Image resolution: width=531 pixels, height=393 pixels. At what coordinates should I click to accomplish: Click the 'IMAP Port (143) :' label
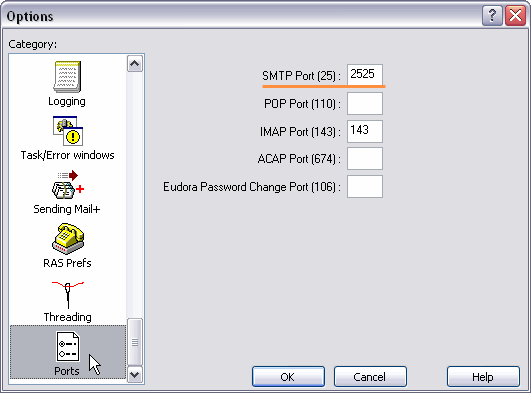[300, 131]
